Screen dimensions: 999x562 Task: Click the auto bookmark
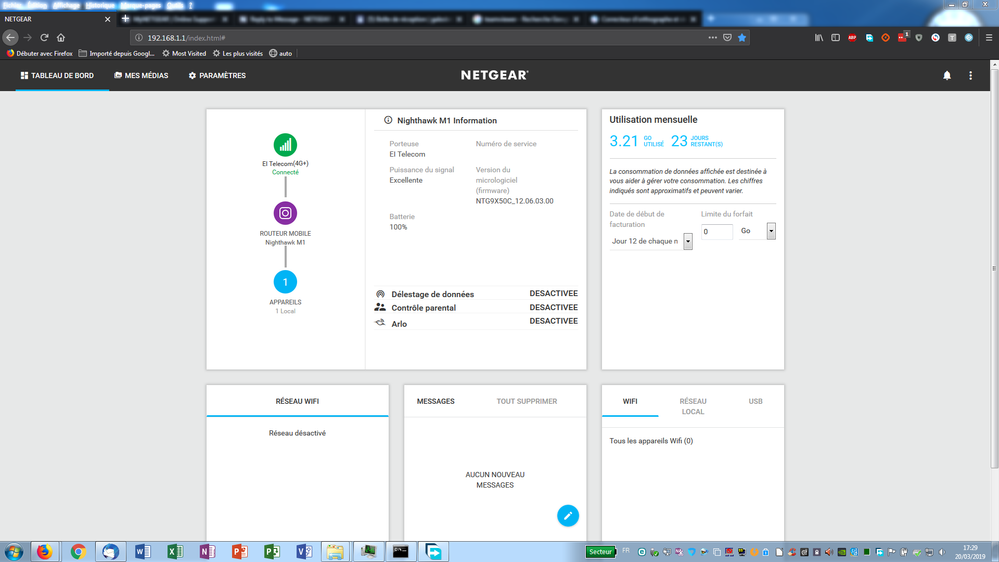click(280, 54)
